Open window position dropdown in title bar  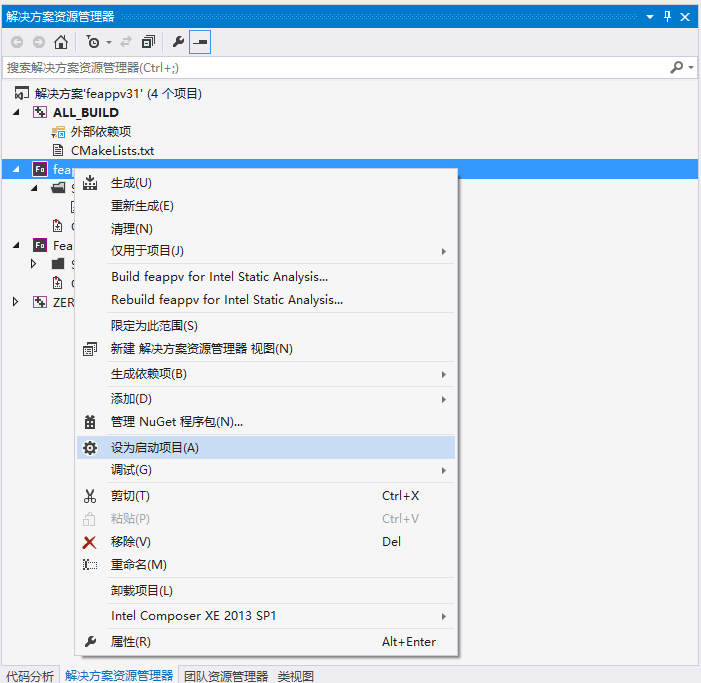[650, 17]
